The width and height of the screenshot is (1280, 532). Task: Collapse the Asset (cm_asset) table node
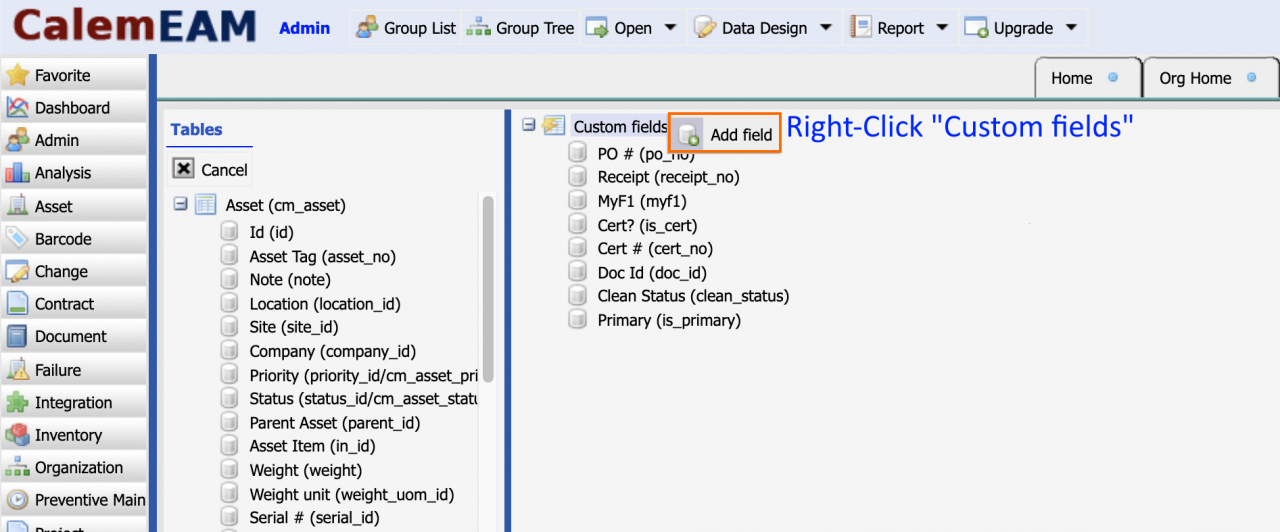(x=181, y=204)
